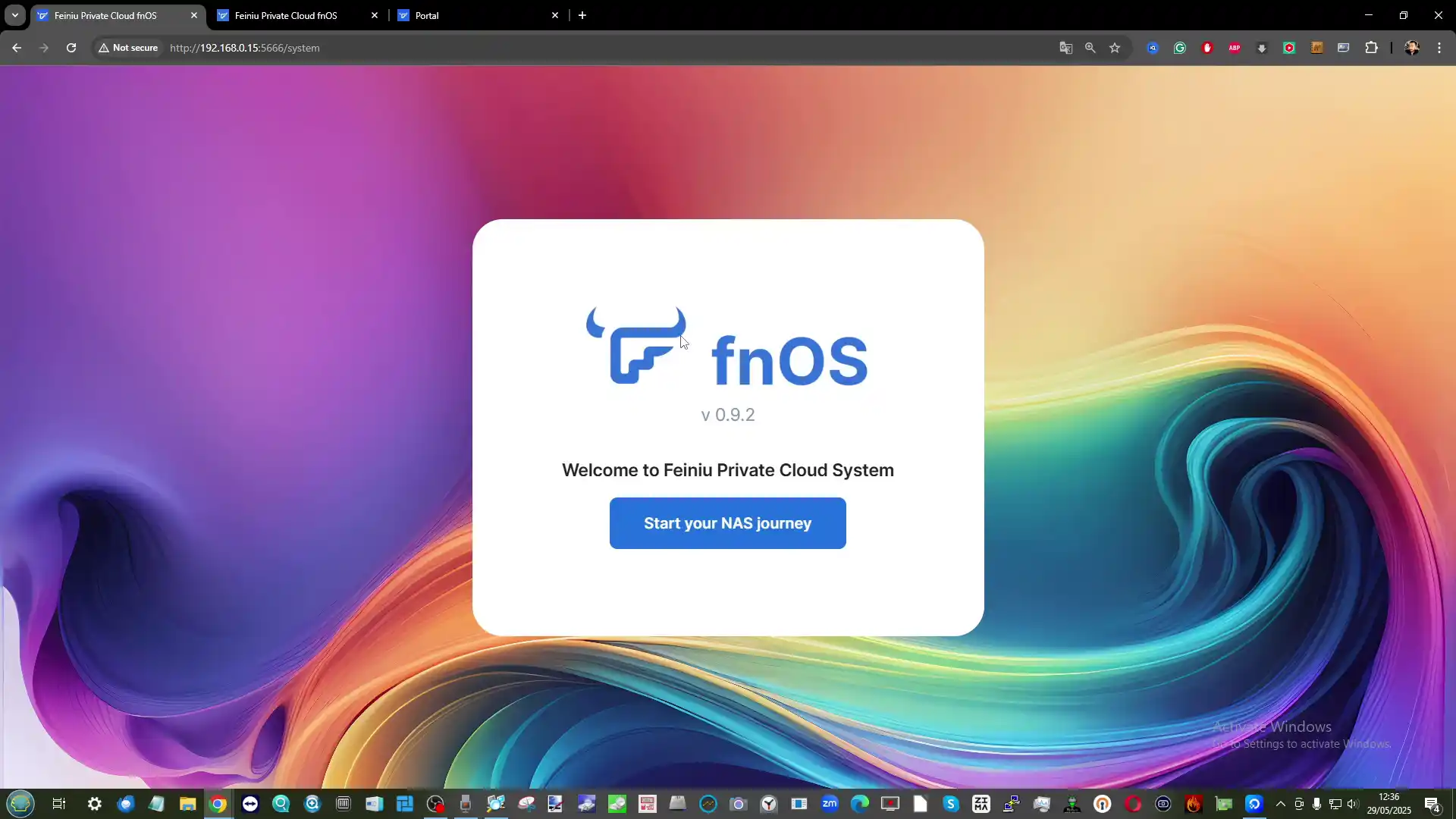
Task: Open Chrome three-dot menu
Action: [1439, 48]
